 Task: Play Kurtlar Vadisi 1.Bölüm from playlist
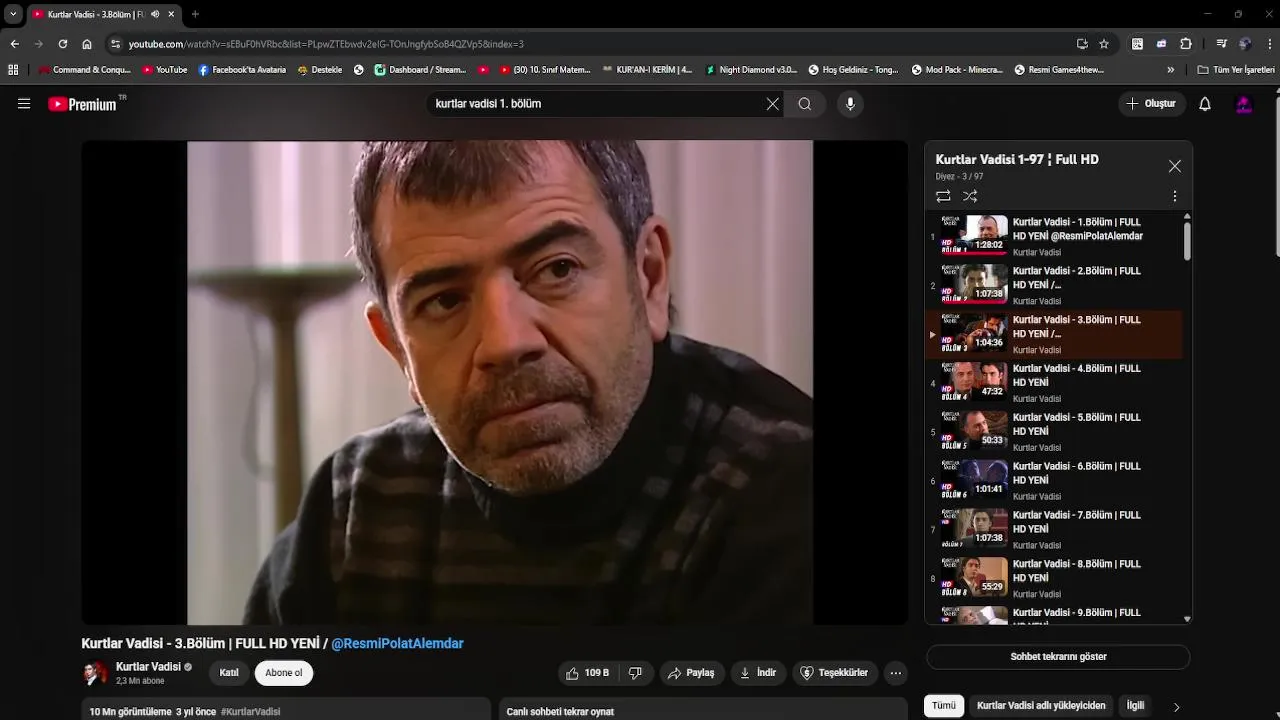pos(1054,237)
